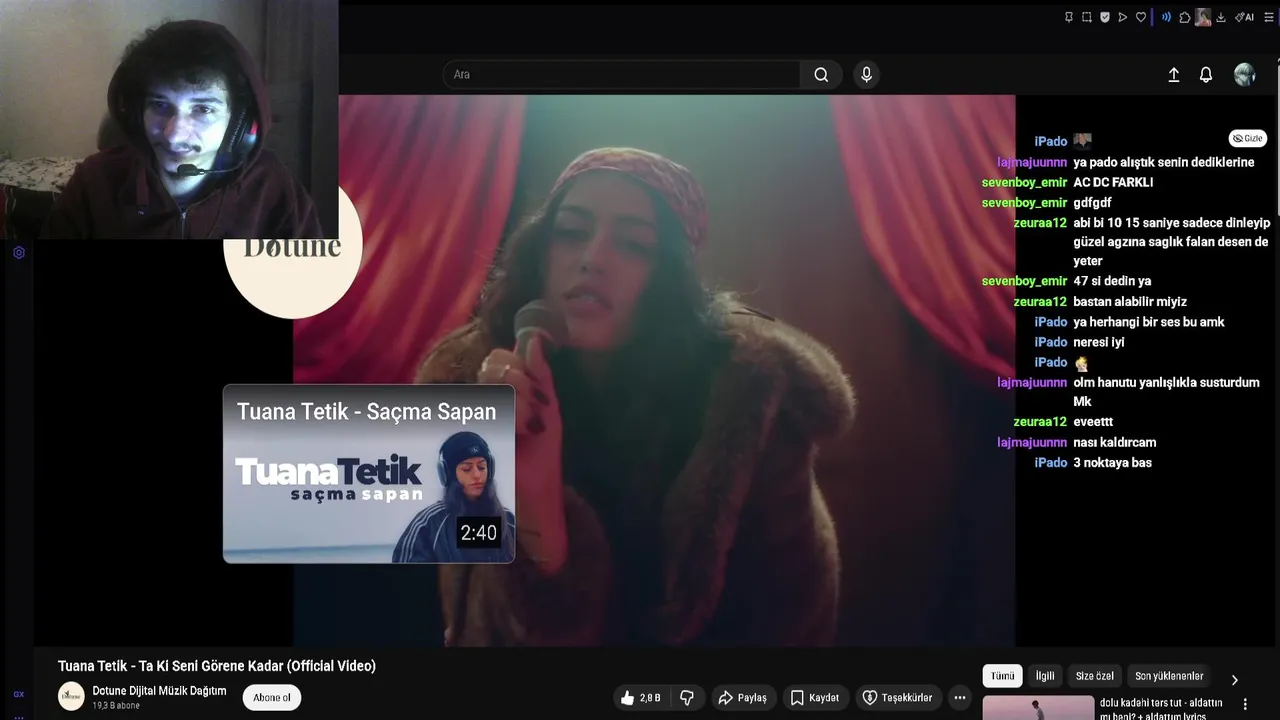Select the Tümü filter chip

(x=1002, y=676)
